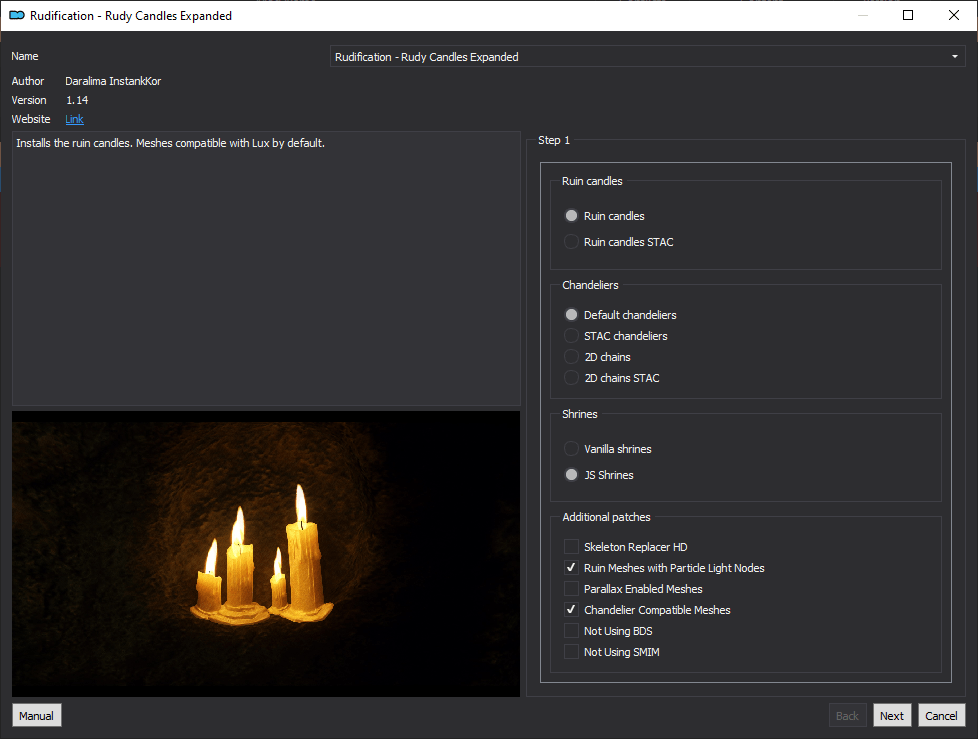Click the disabled Back button
The height and width of the screenshot is (739, 978).
847,715
